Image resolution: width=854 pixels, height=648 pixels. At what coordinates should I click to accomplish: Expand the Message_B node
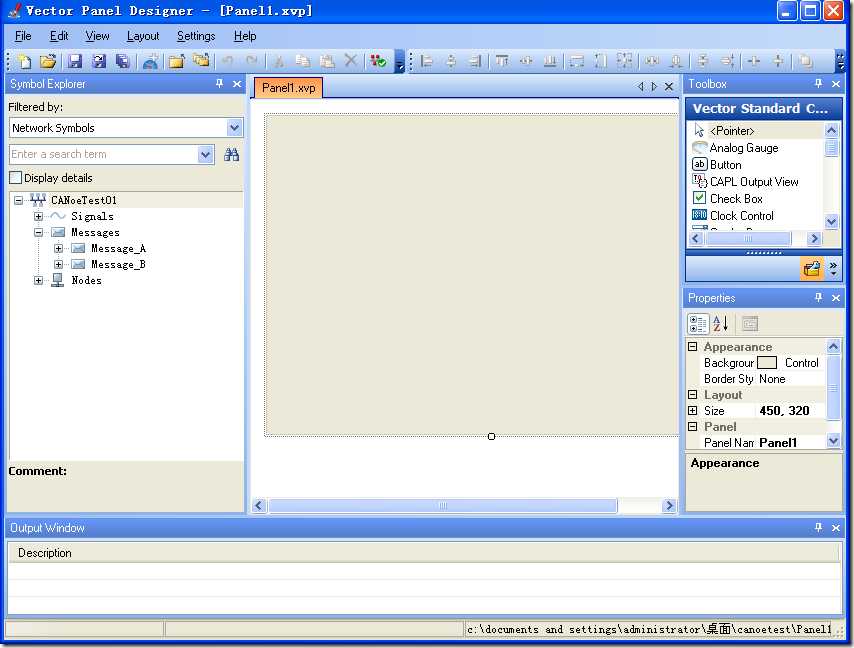click(58, 264)
